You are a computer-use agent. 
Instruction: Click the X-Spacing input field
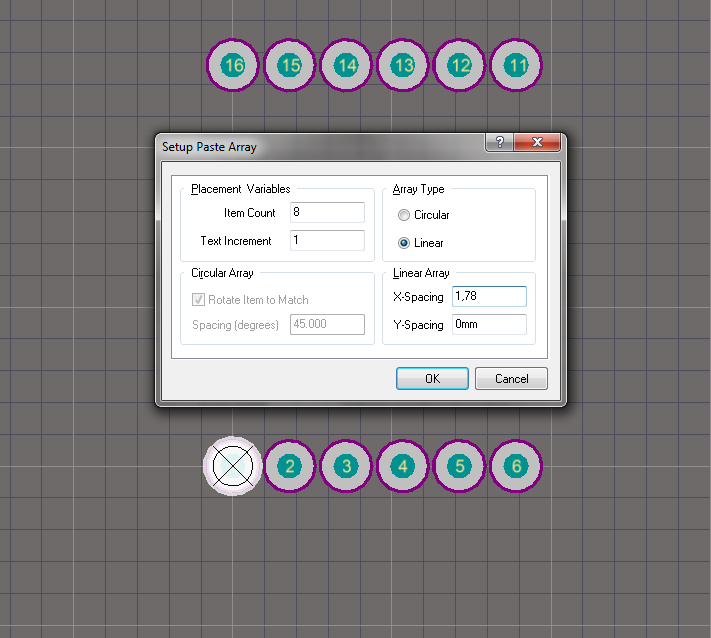tap(489, 297)
